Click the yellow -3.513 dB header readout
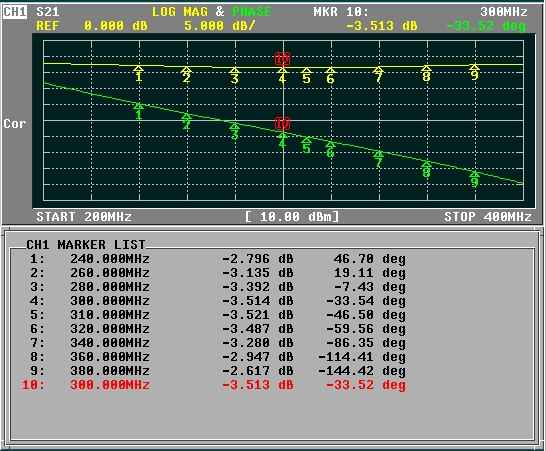The image size is (546, 451). 382,26
